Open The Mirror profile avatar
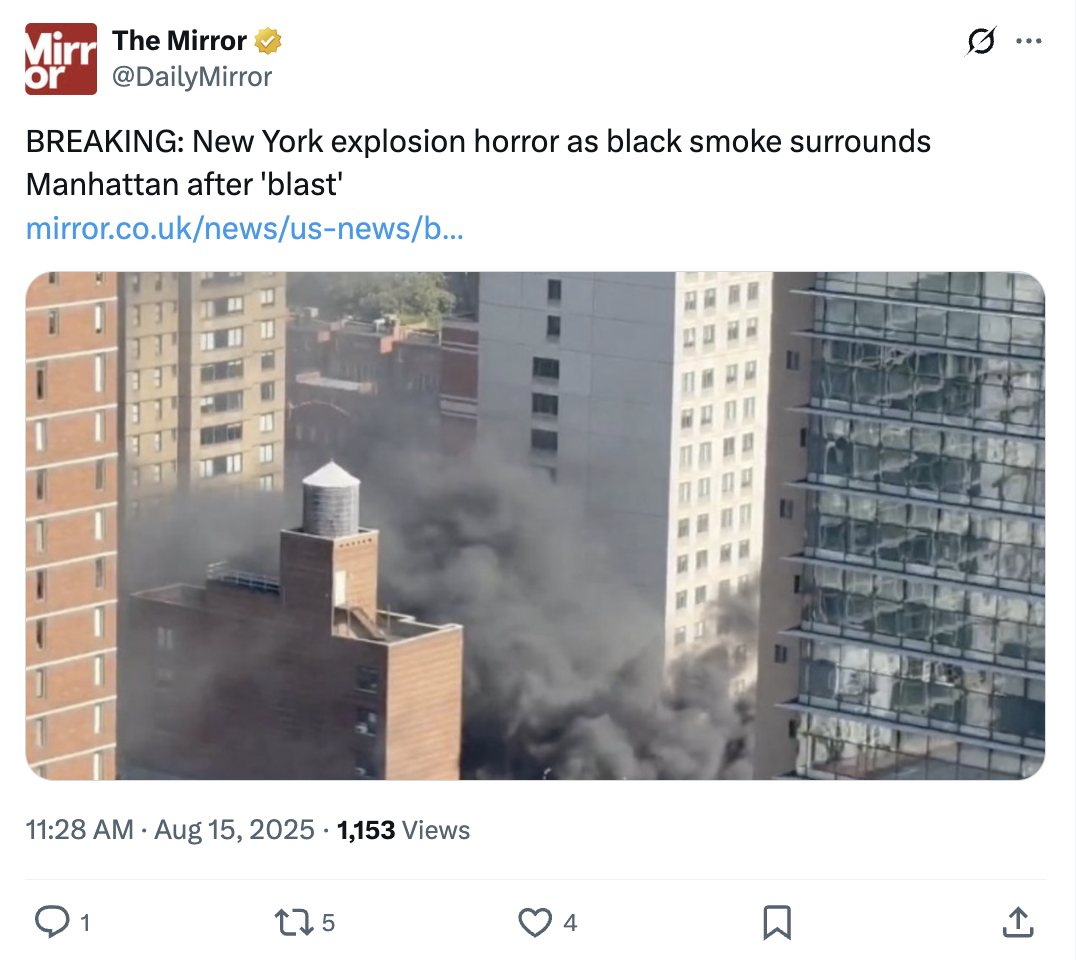 click(x=61, y=59)
